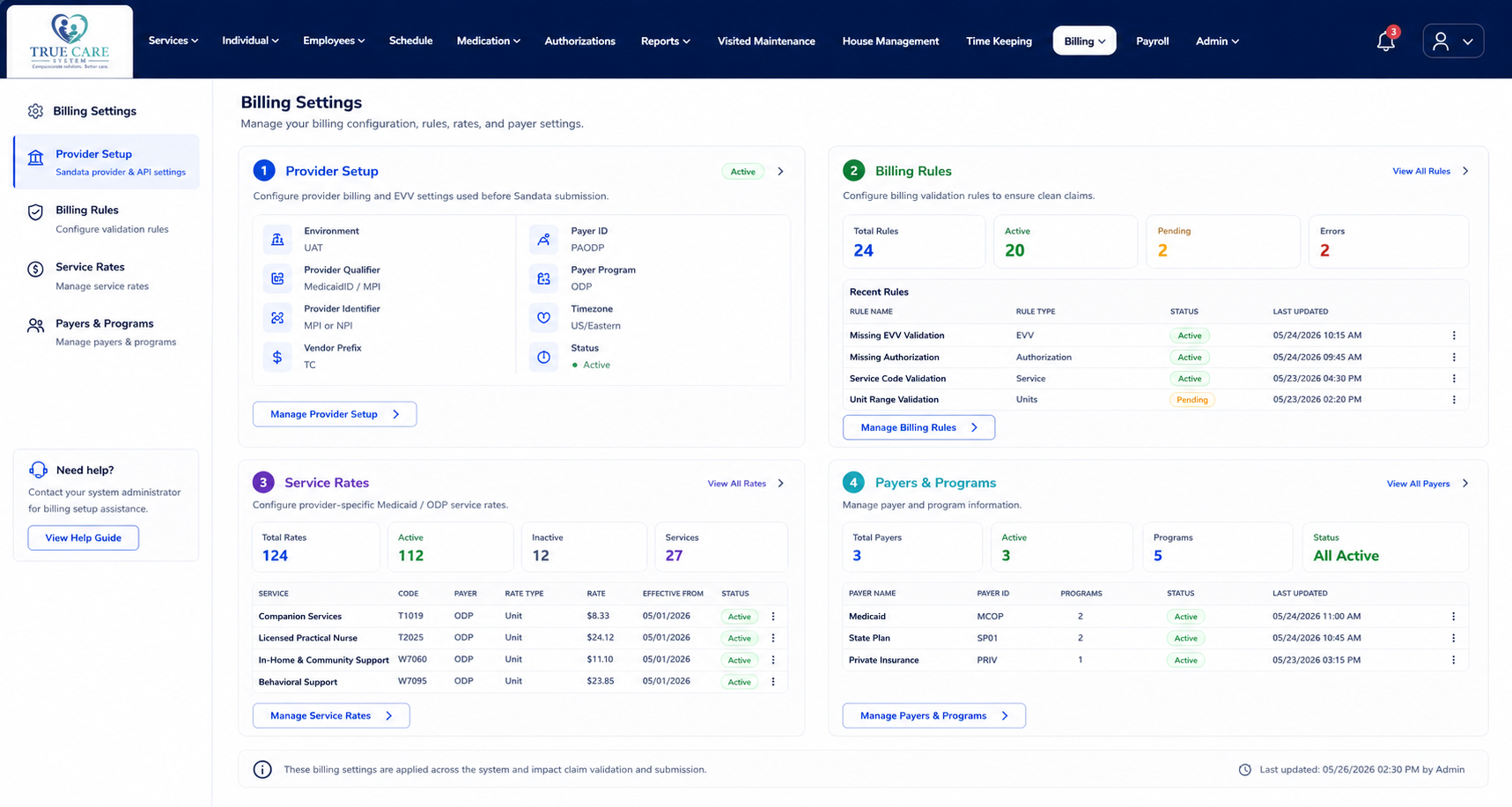Expand the Employees menu
The image size is (1512, 807).
coord(334,41)
